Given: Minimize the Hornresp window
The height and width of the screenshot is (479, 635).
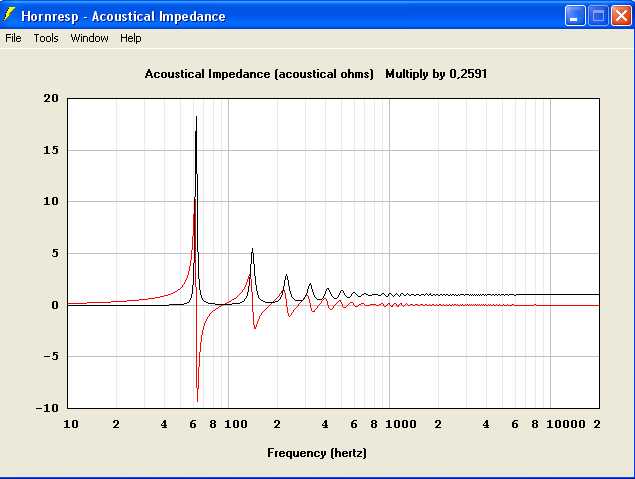Looking at the screenshot, I should click(x=575, y=16).
